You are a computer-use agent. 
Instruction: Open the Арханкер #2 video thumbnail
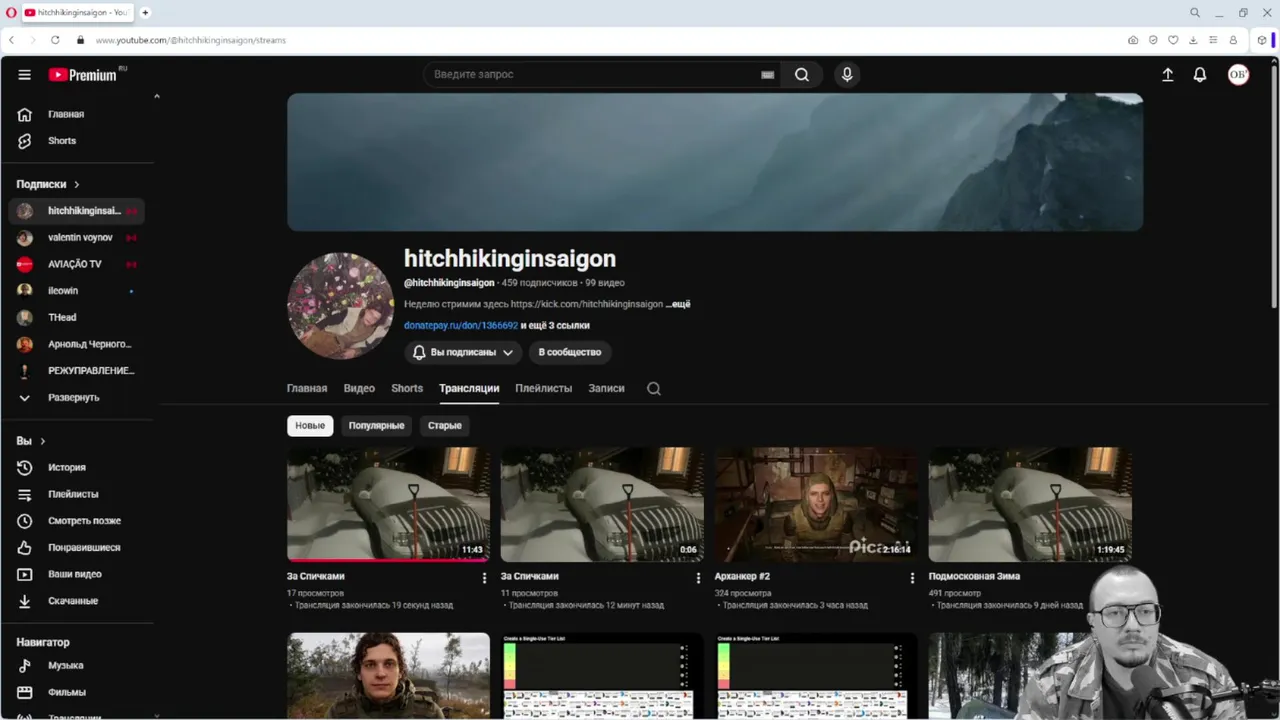tap(816, 504)
